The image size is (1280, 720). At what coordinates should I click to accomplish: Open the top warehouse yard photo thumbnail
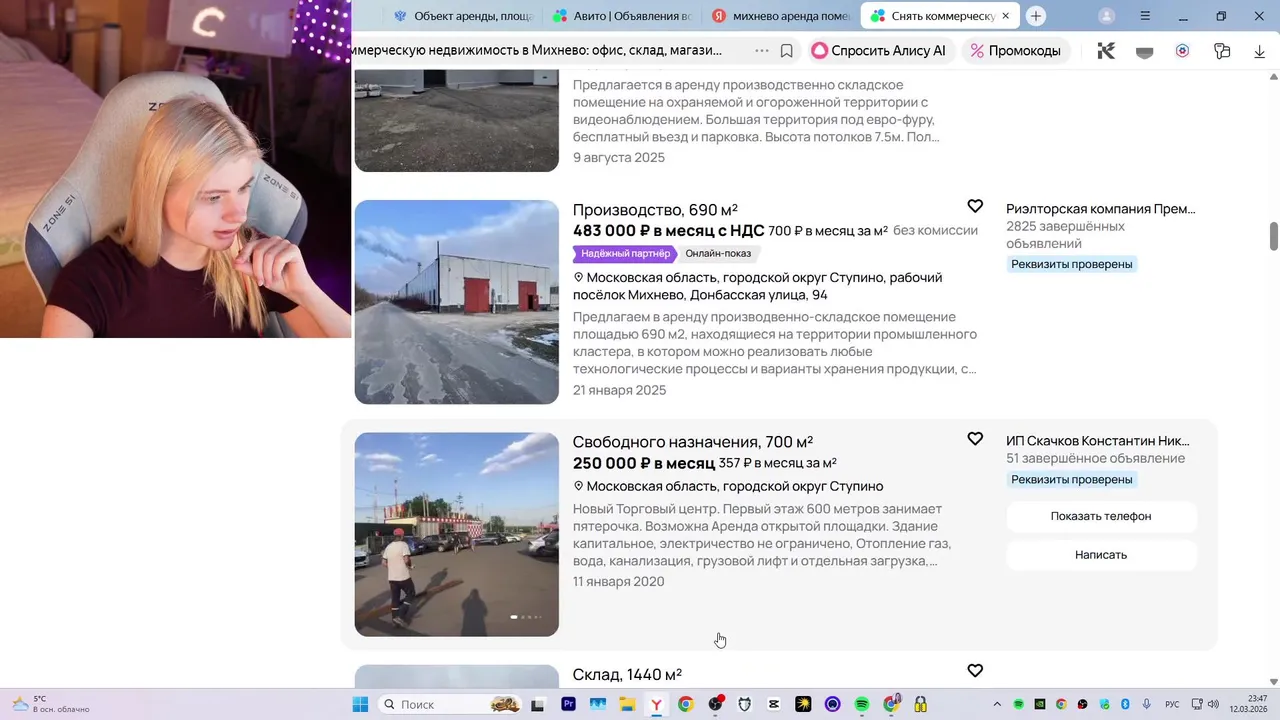(x=457, y=121)
